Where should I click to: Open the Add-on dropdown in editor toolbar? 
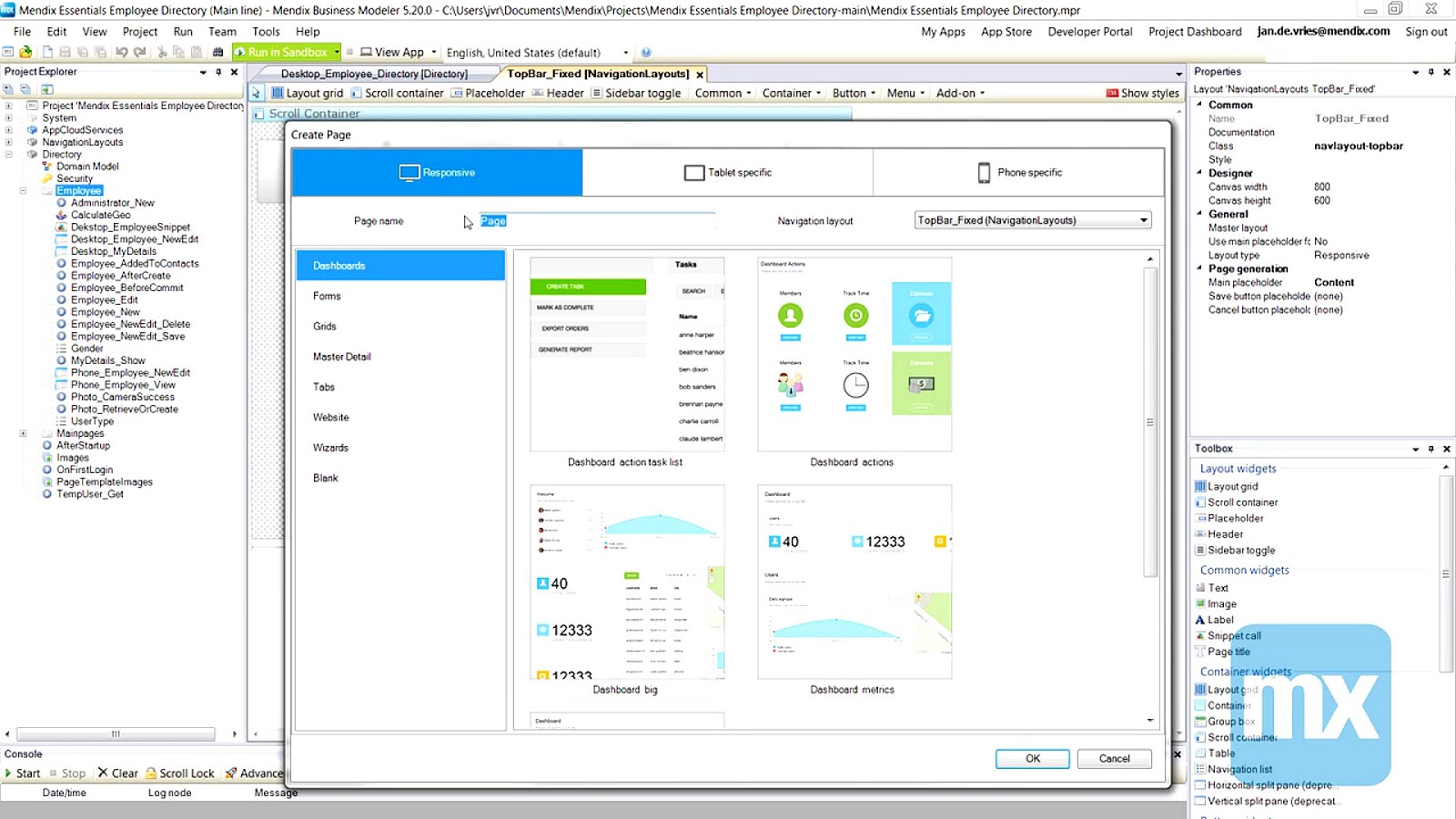pos(960,93)
